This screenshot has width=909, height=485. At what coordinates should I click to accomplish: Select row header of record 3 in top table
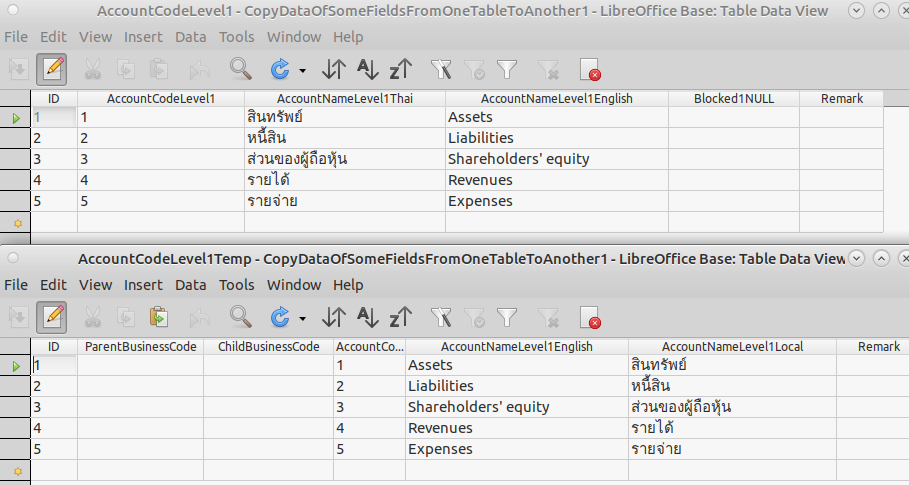click(15, 159)
